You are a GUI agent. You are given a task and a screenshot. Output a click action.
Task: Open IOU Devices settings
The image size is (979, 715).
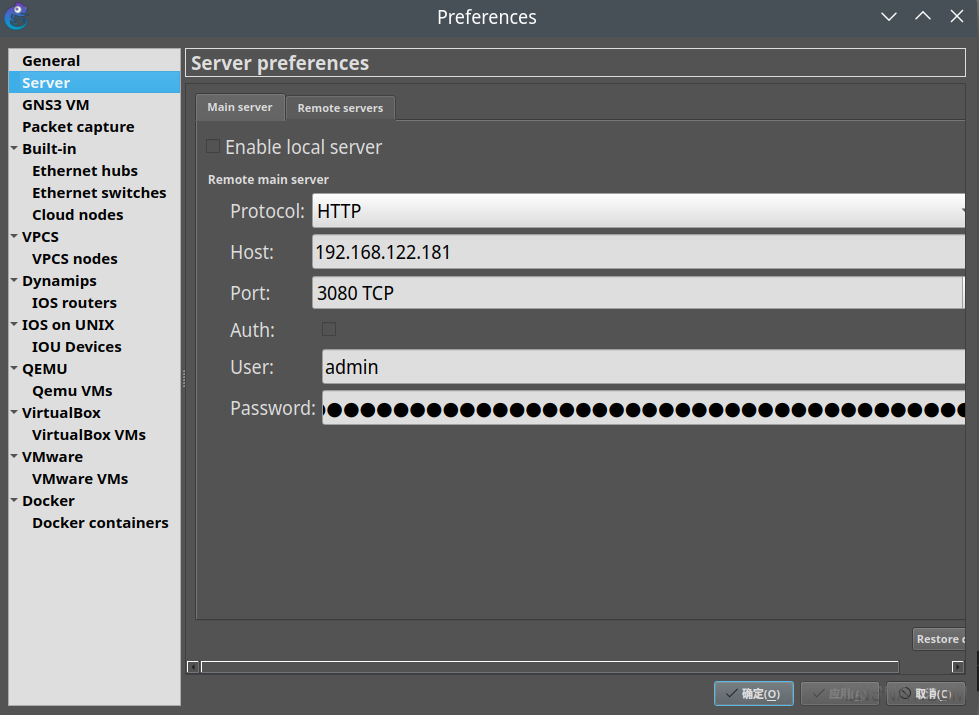point(77,347)
